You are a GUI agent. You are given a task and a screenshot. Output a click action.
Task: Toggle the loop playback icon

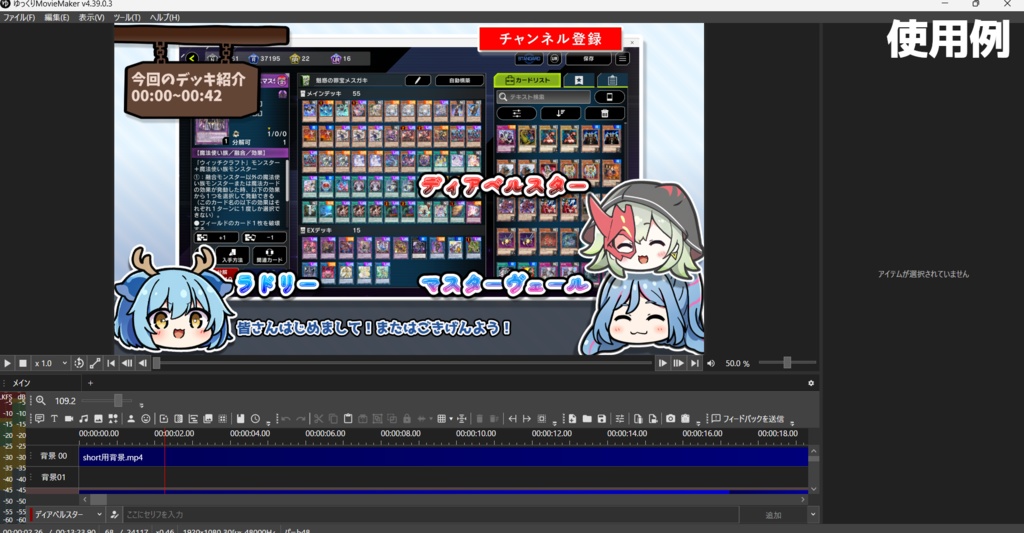79,363
